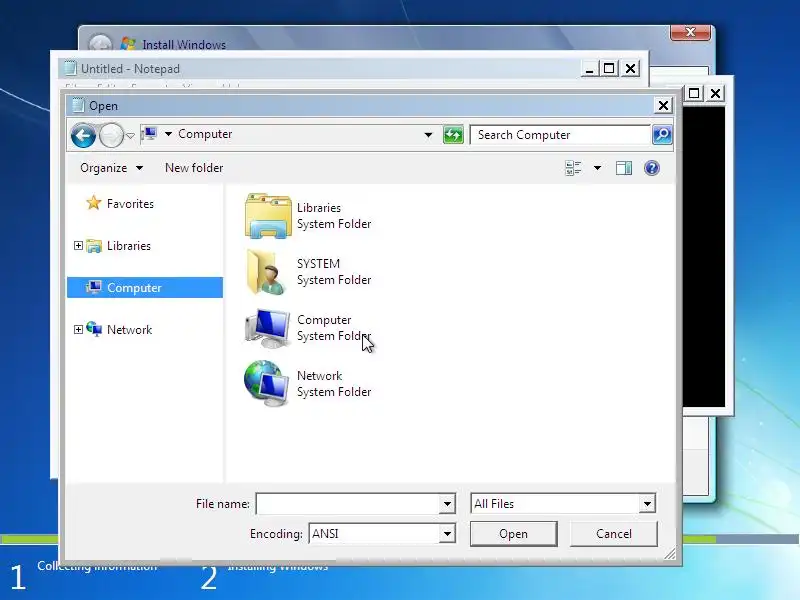800x600 pixels.
Task: Maximize the black command prompt window
Action: pos(694,93)
